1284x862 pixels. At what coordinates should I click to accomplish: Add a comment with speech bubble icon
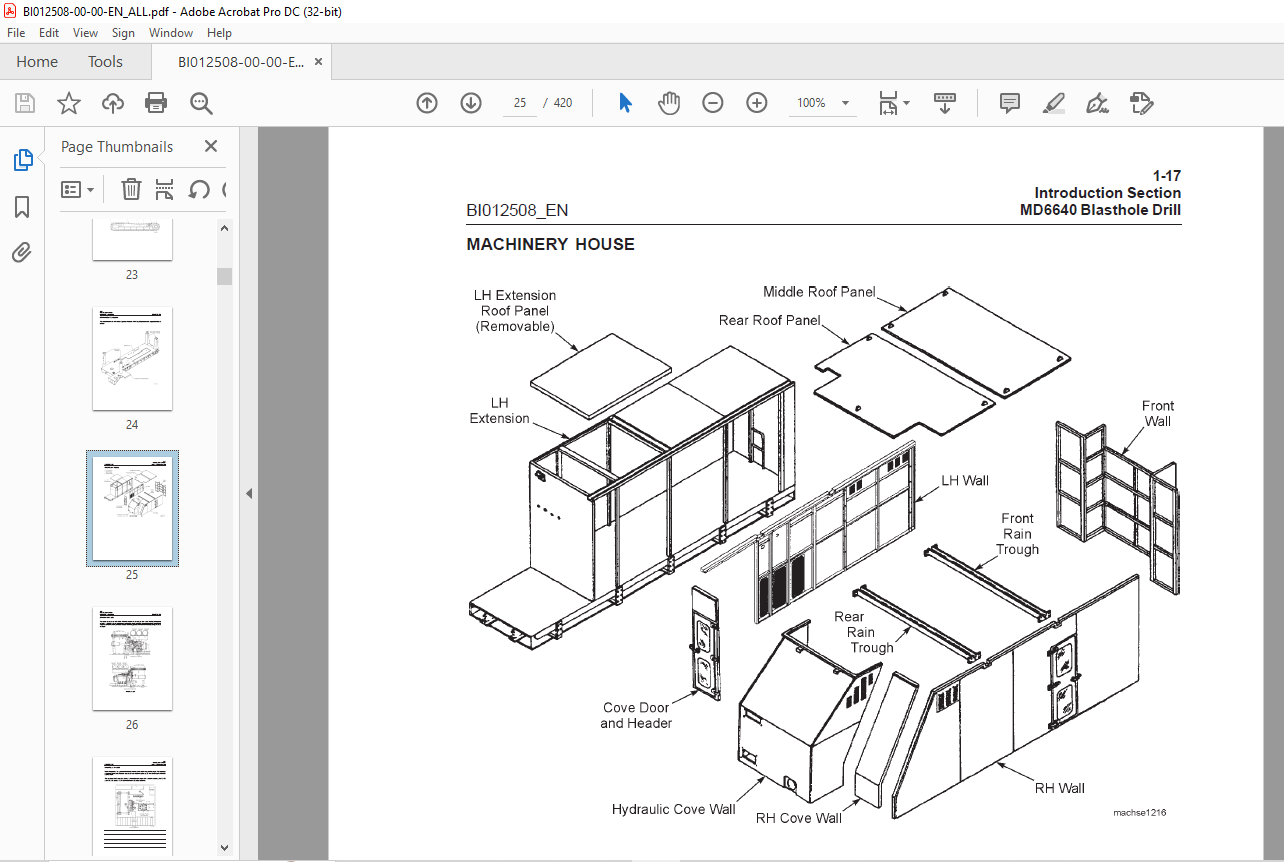click(1010, 103)
